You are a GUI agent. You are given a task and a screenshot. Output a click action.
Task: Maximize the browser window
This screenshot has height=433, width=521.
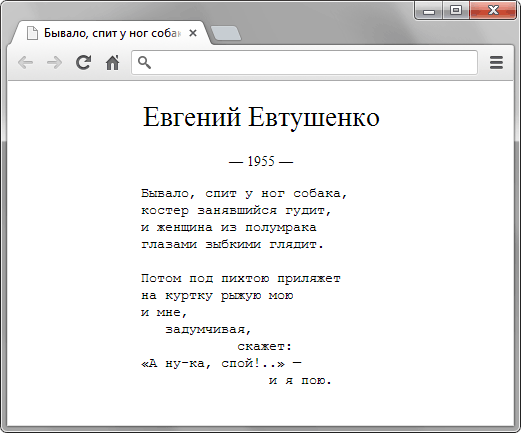(x=456, y=11)
